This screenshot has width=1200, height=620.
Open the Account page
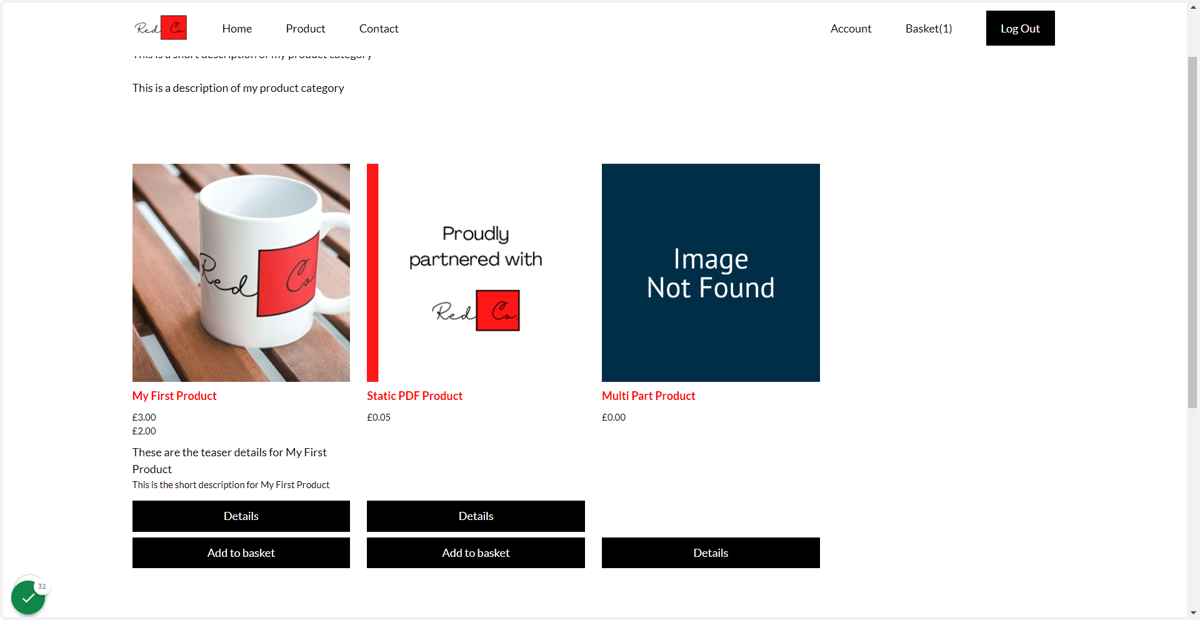coord(851,28)
